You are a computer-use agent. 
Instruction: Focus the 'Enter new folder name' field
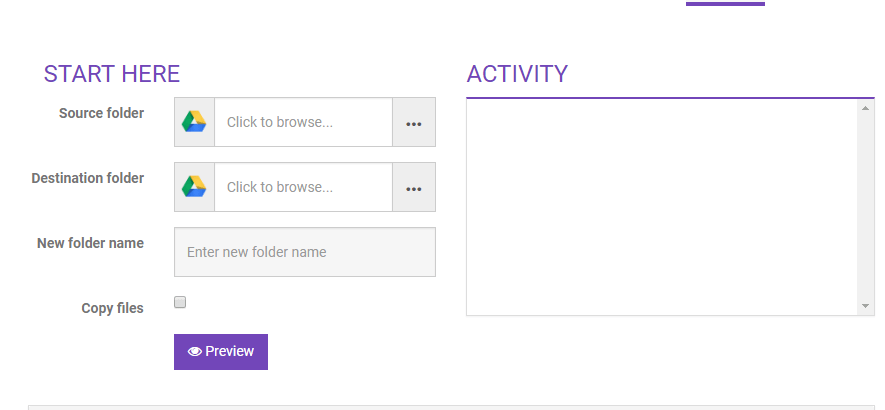pyautogui.click(x=305, y=252)
